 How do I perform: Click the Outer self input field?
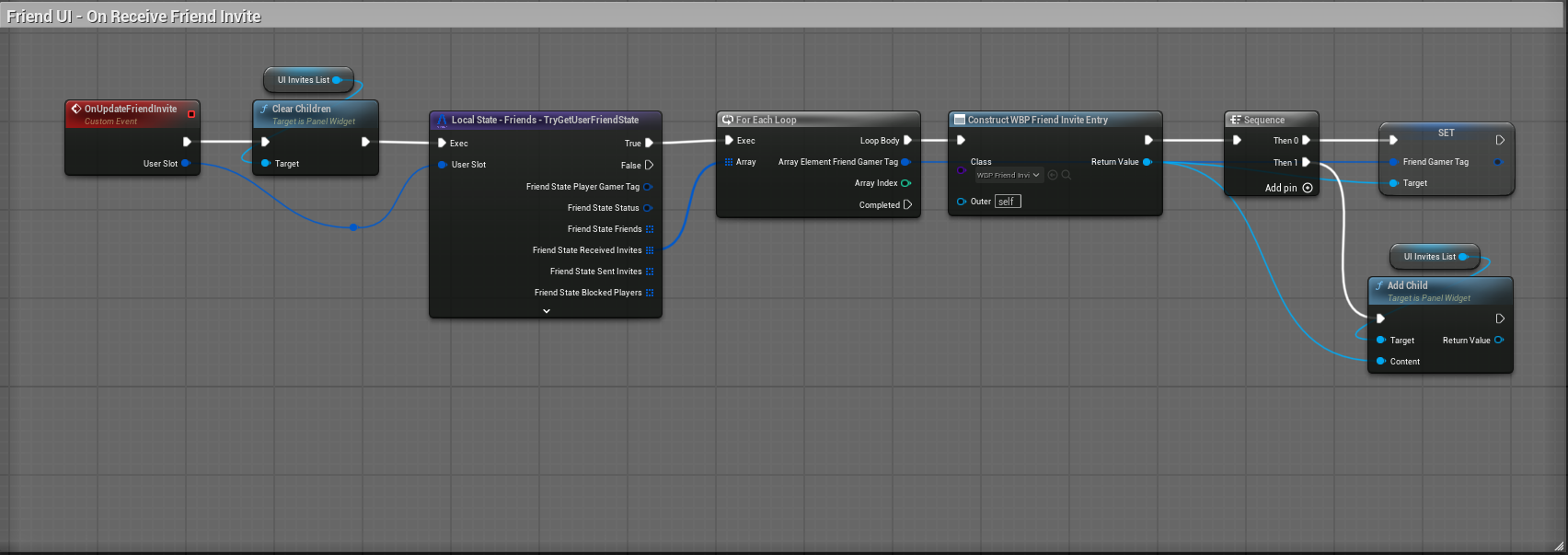click(x=1008, y=202)
